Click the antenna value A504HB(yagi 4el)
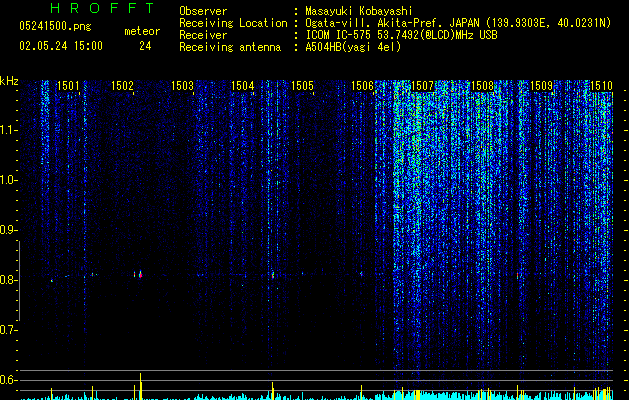The image size is (629, 400). point(353,47)
